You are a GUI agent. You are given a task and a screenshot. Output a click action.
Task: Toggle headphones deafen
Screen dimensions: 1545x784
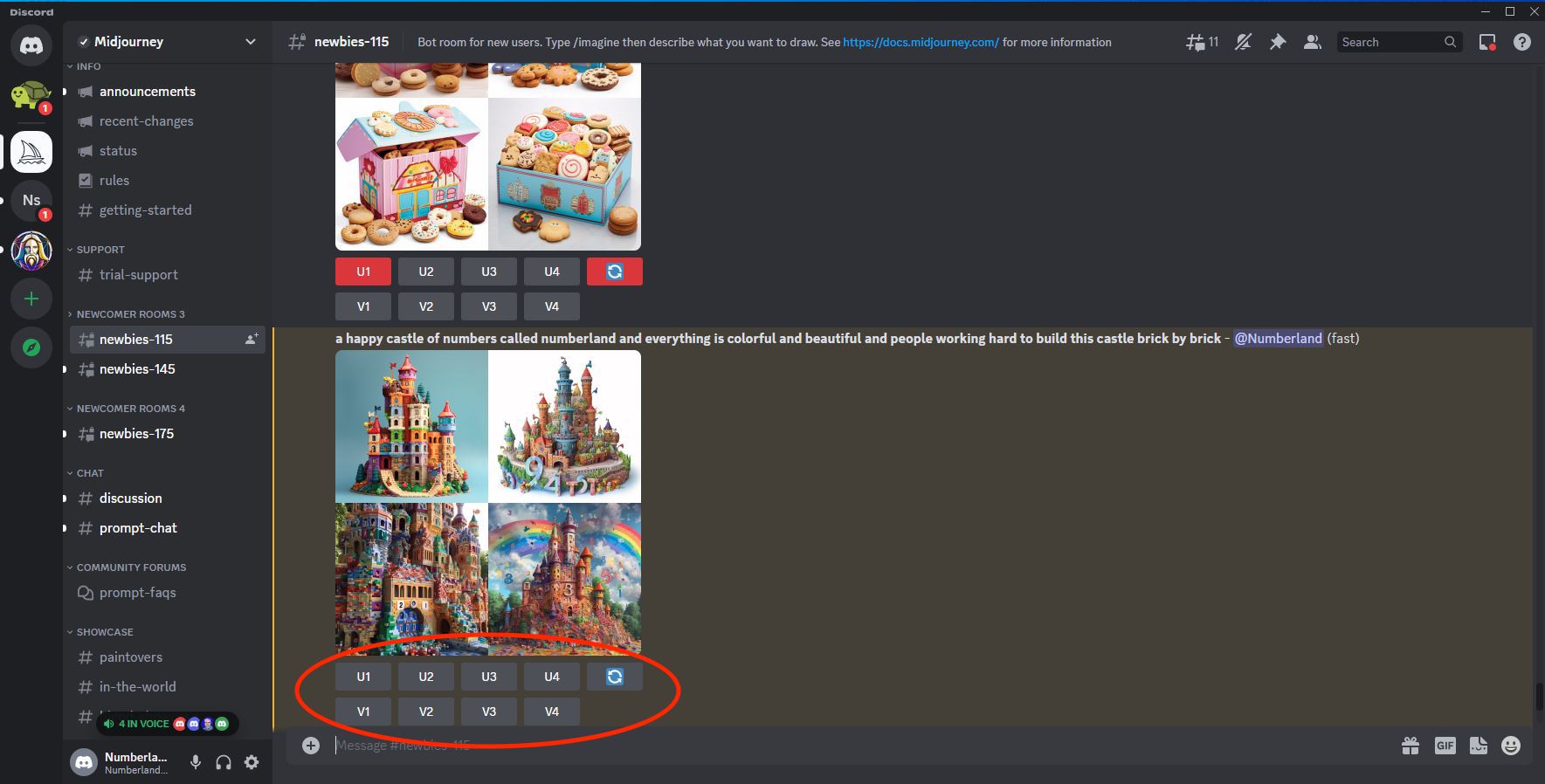tap(224, 762)
